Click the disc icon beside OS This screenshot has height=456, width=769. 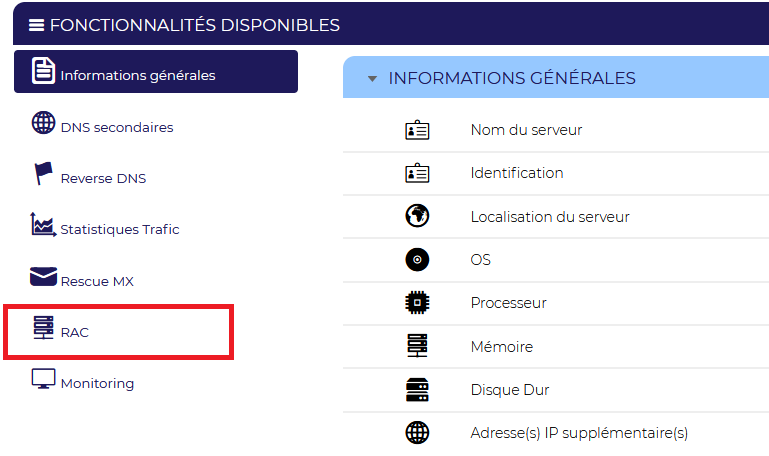[x=417, y=259]
